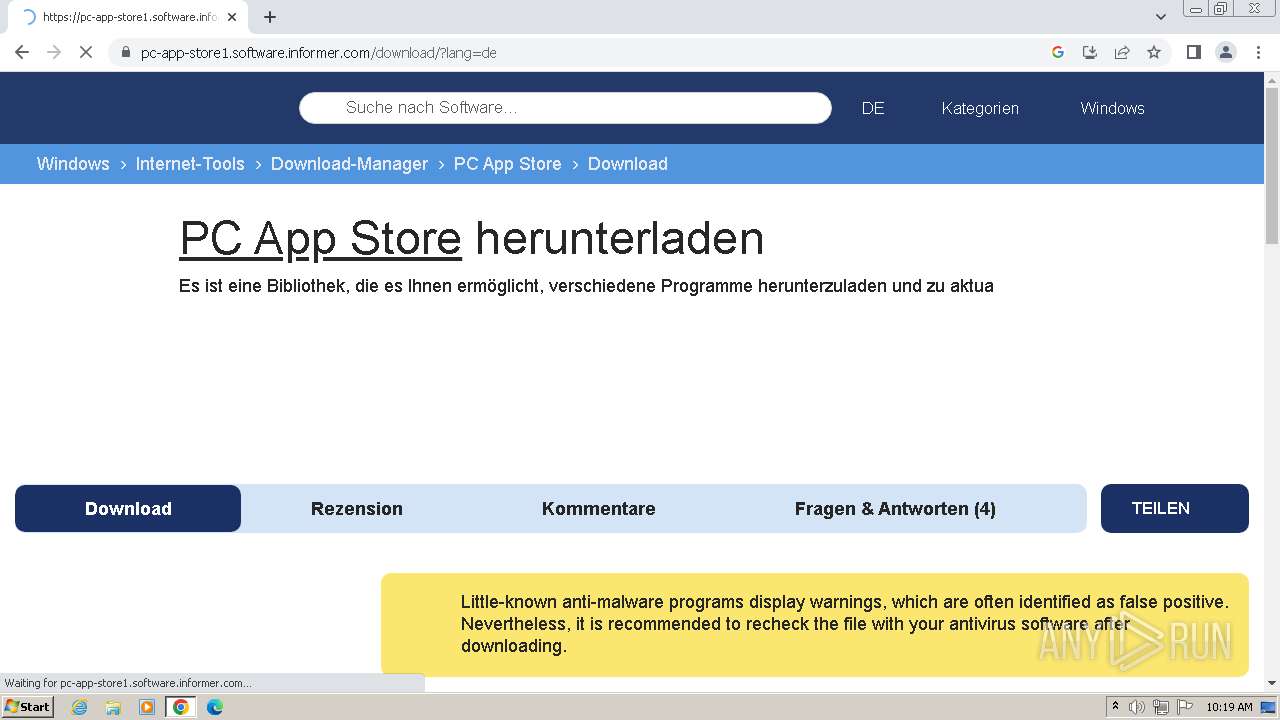Open the PC App Store heading link
The image size is (1280, 720).
tap(320, 239)
